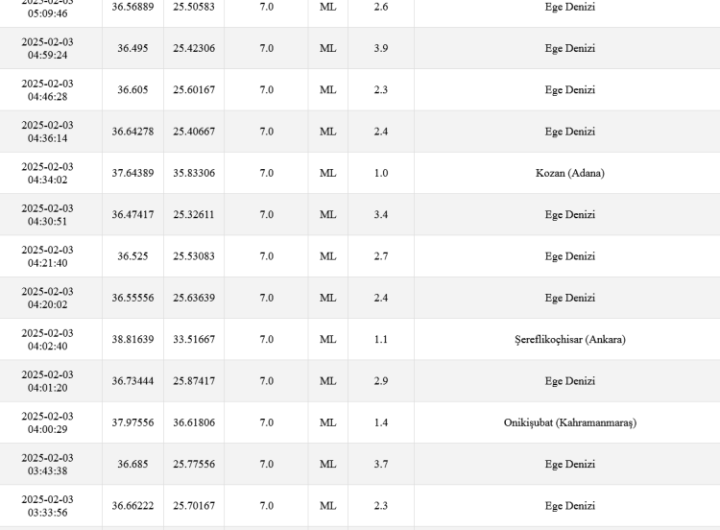Screen dimensions: 720x530
Task: Click the magnitude 3.7 cell
Action: click(381, 464)
